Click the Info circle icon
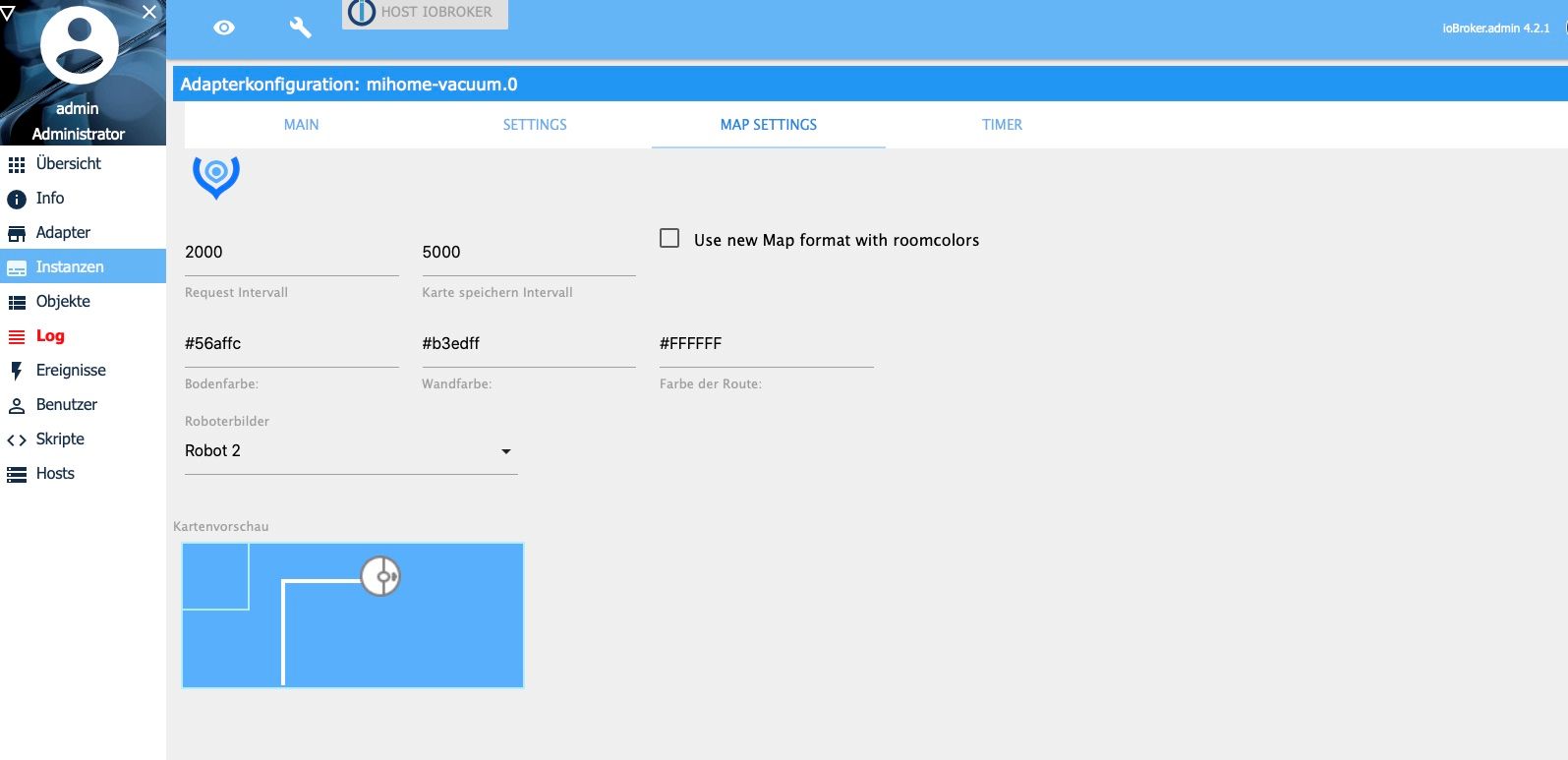Viewport: 1568px width, 760px height. (17, 199)
